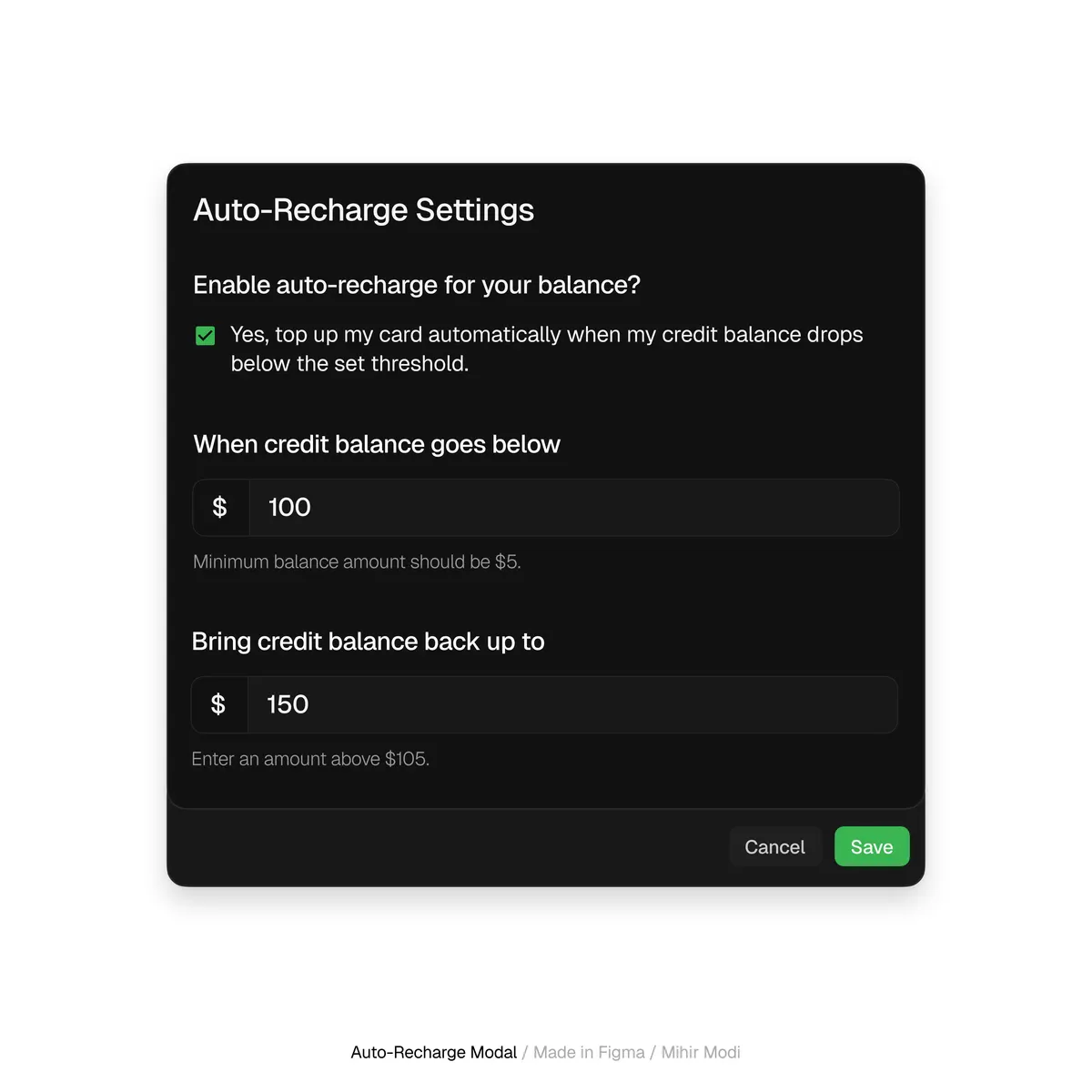The height and width of the screenshot is (1092, 1092).
Task: Click the 'Minimum balance amount should be $5' hint
Action: point(357,561)
